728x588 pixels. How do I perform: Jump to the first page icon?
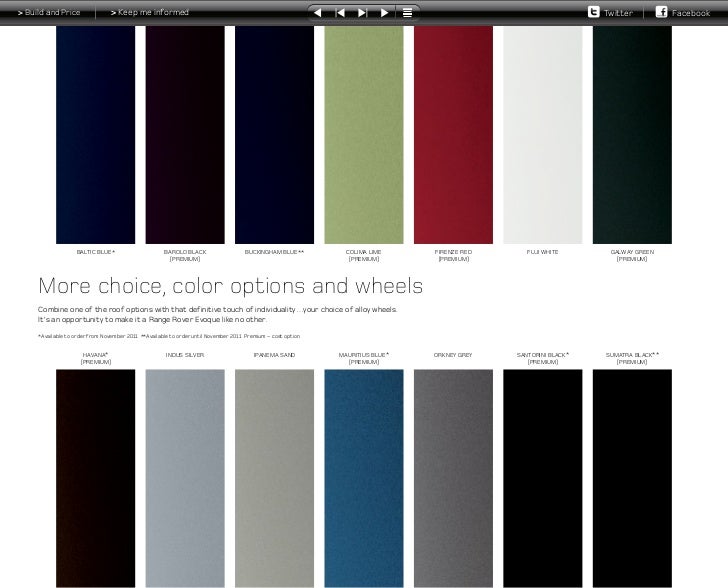[x=340, y=13]
